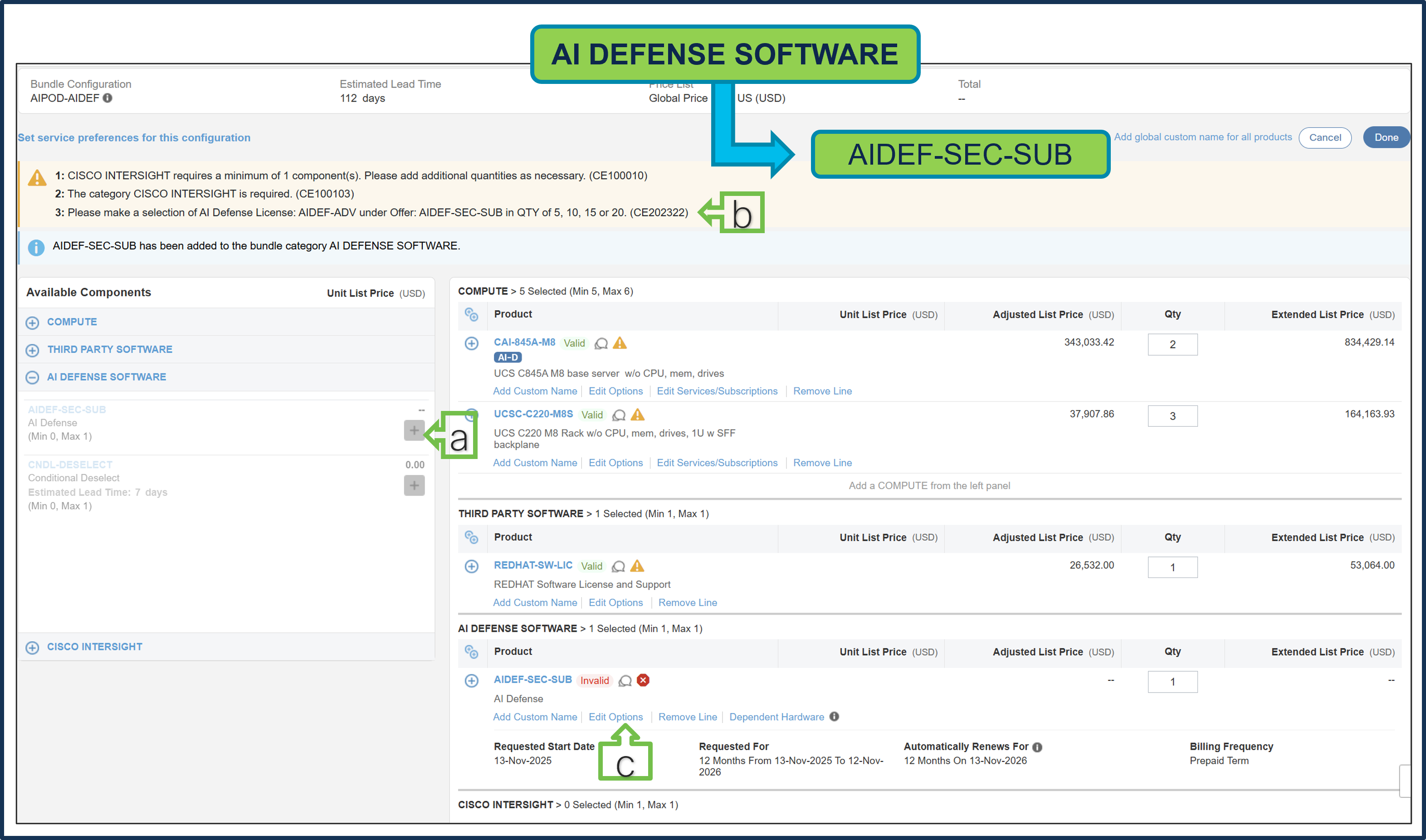
Task: Click info icon beside Automatically Renews For
Action: [x=1038, y=747]
